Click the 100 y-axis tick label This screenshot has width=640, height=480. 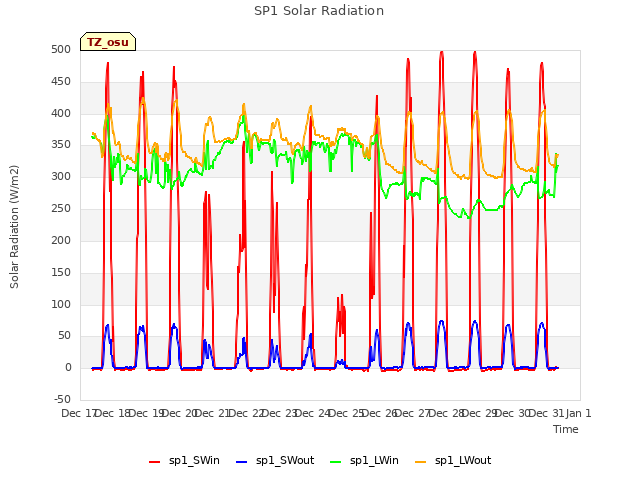tap(61, 304)
